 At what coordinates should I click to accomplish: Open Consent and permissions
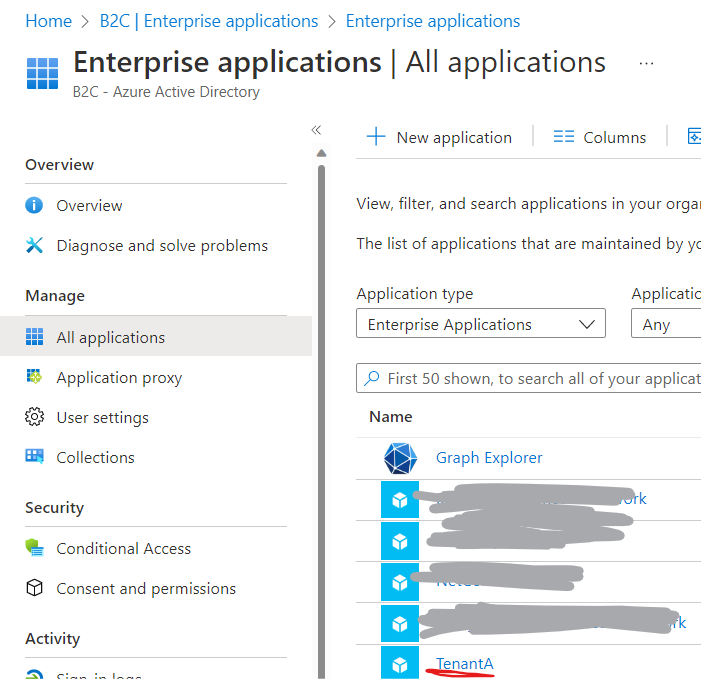[146, 589]
